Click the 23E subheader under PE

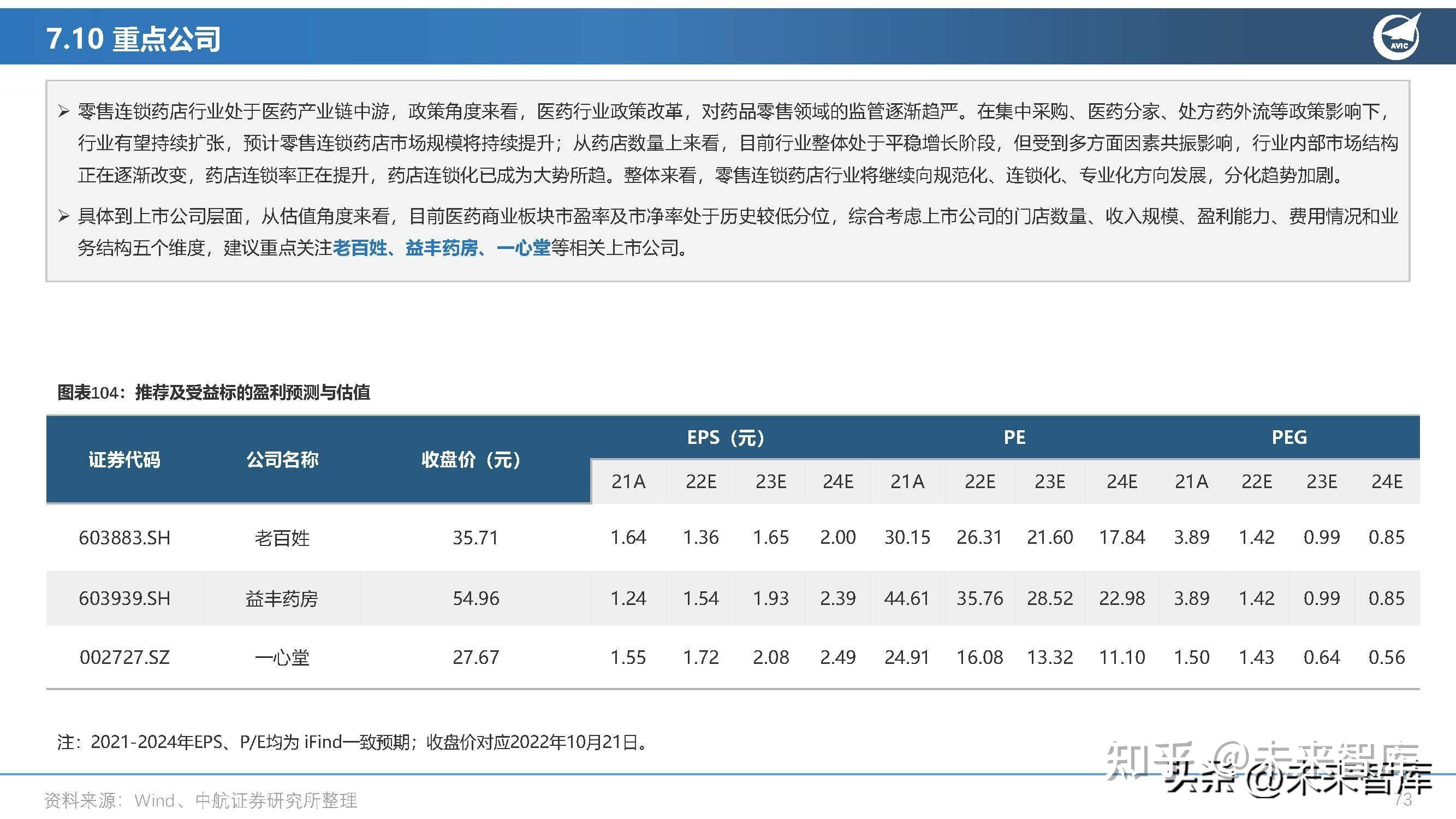tap(1050, 482)
